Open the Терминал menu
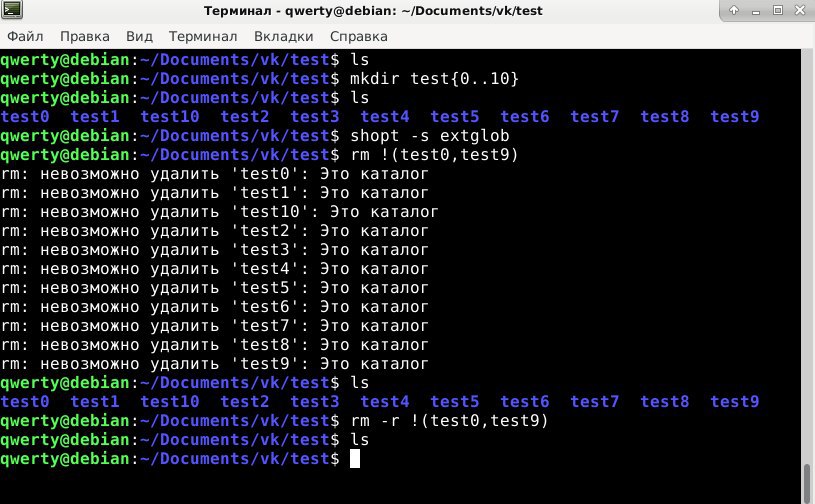Viewport: 815px width, 504px height. click(x=203, y=36)
